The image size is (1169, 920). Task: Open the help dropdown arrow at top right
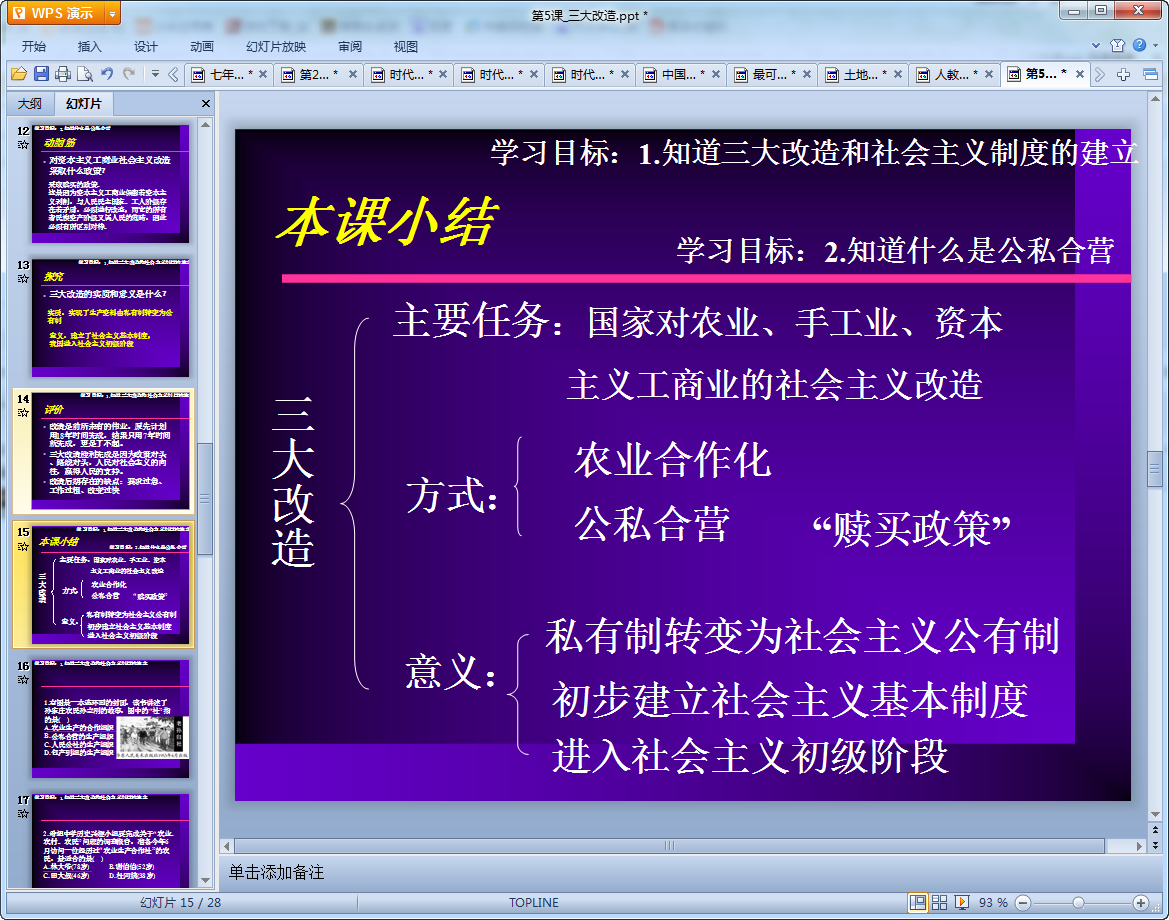point(1156,45)
